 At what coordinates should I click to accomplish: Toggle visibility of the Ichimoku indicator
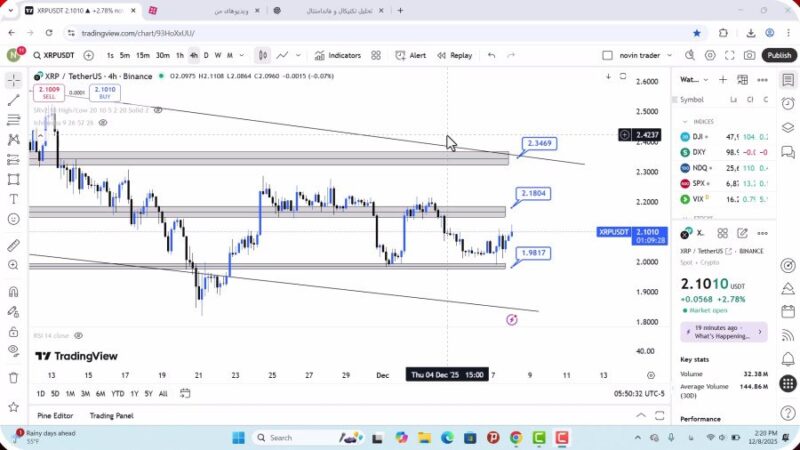[103, 123]
